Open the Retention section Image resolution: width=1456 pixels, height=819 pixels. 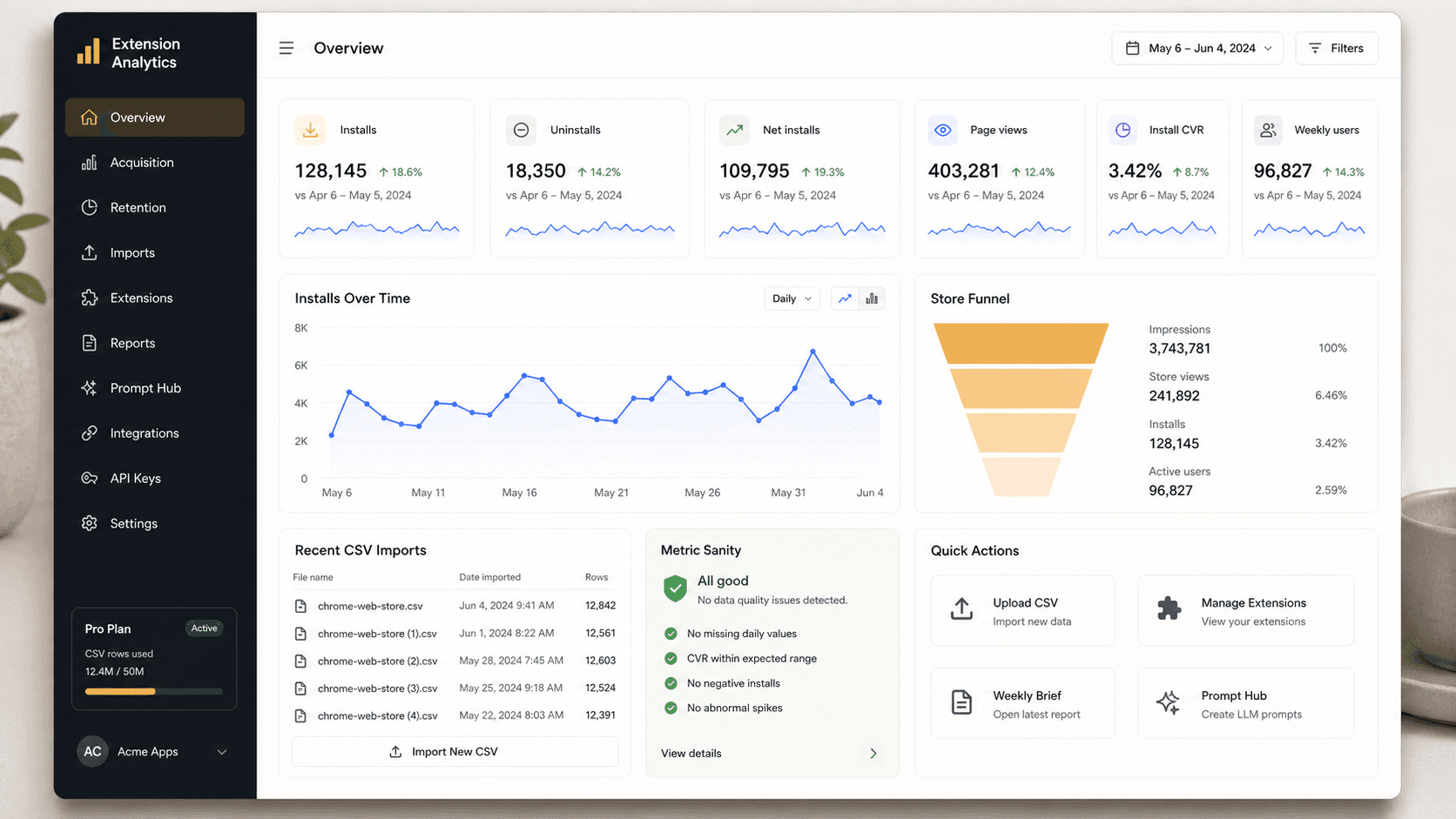pos(155,208)
